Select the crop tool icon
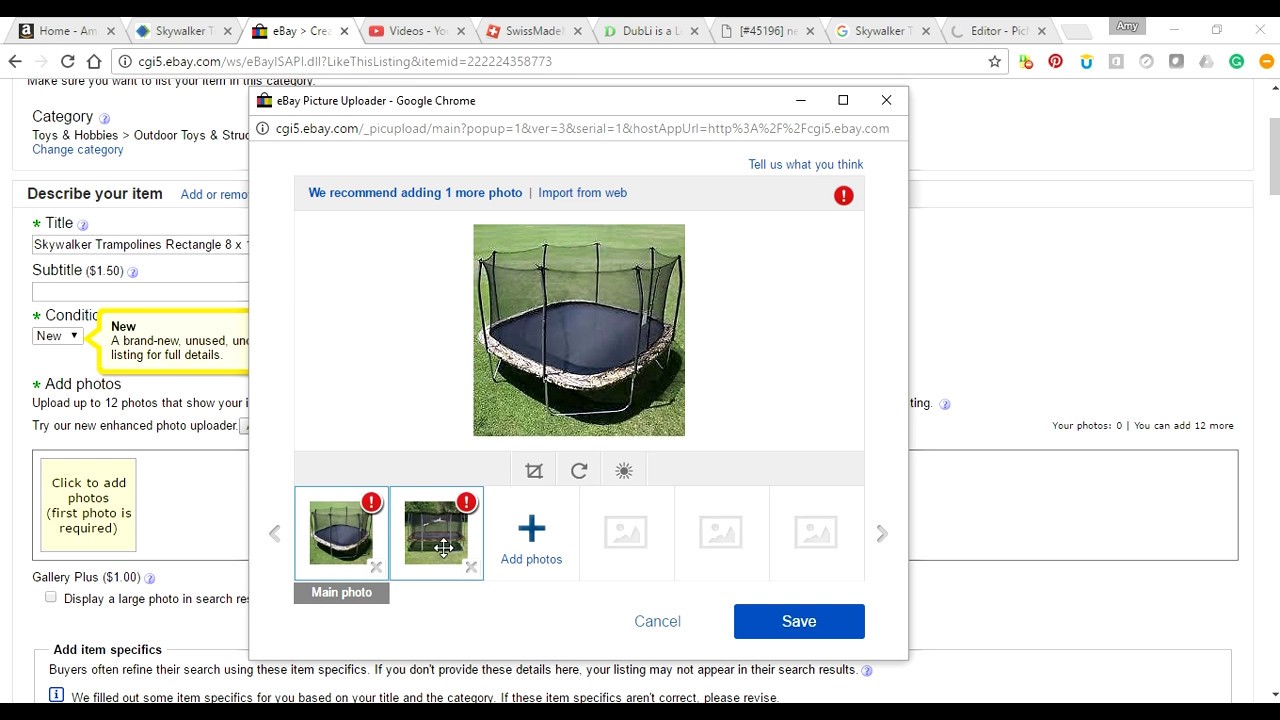This screenshot has height=720, width=1280. [534, 471]
